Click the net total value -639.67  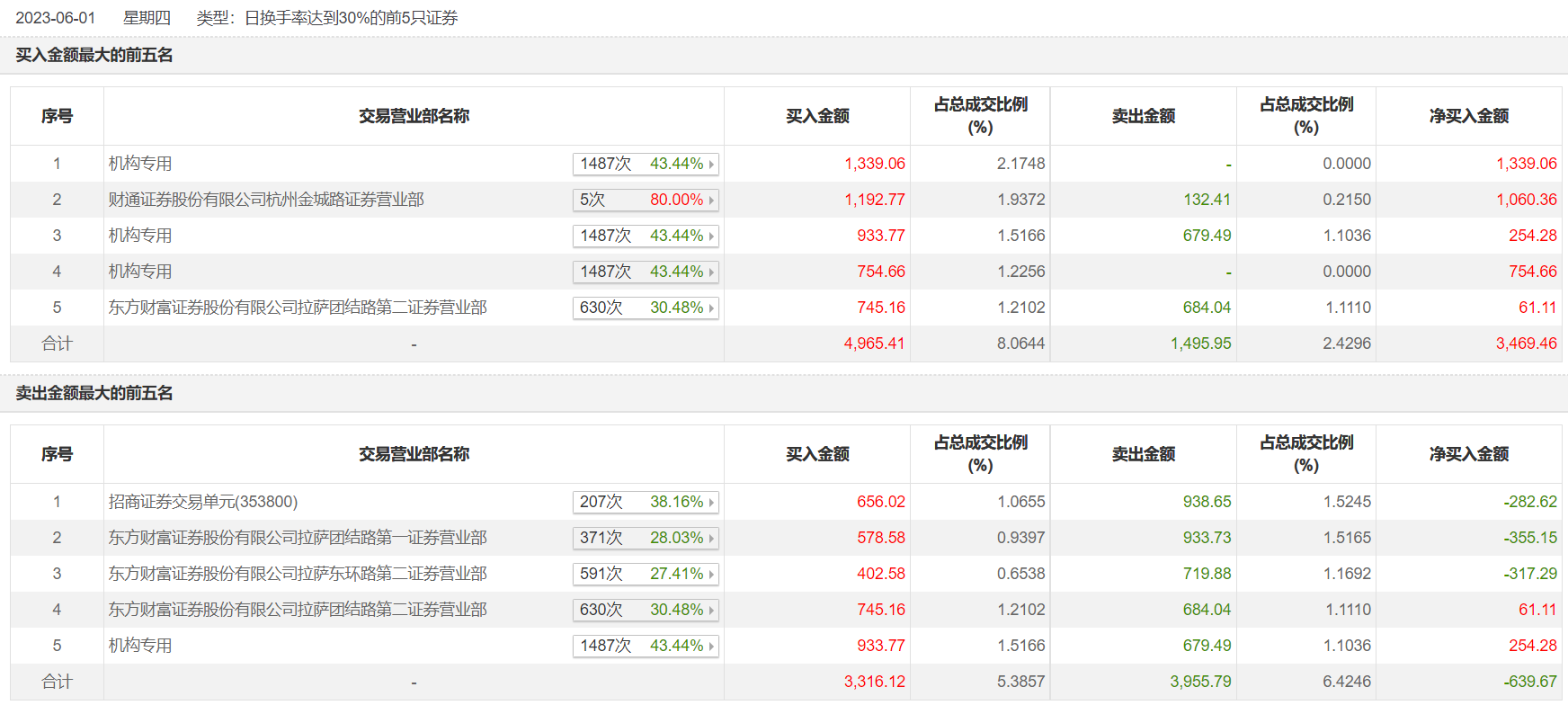tap(1530, 682)
